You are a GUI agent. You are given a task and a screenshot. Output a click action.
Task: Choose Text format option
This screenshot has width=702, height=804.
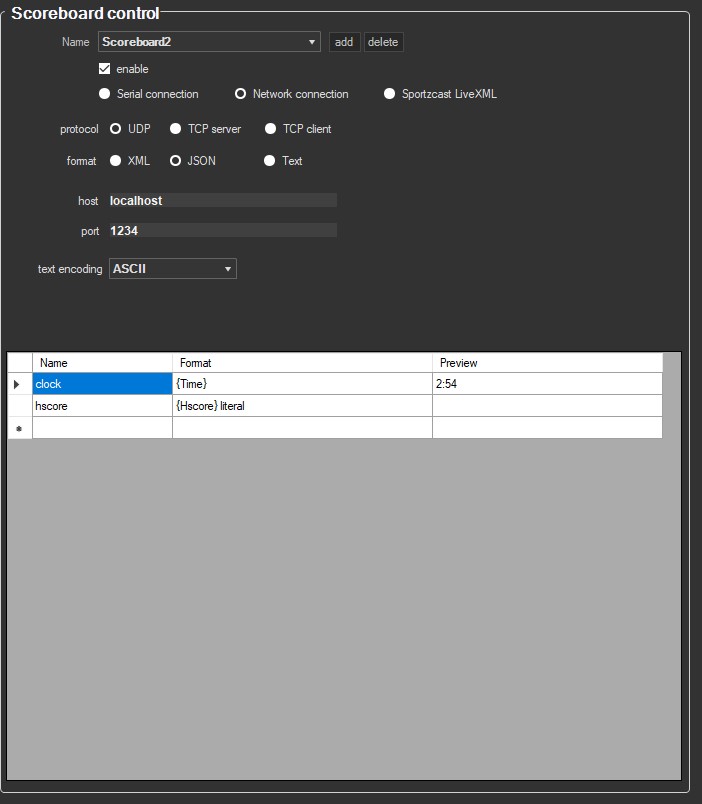[x=270, y=160]
